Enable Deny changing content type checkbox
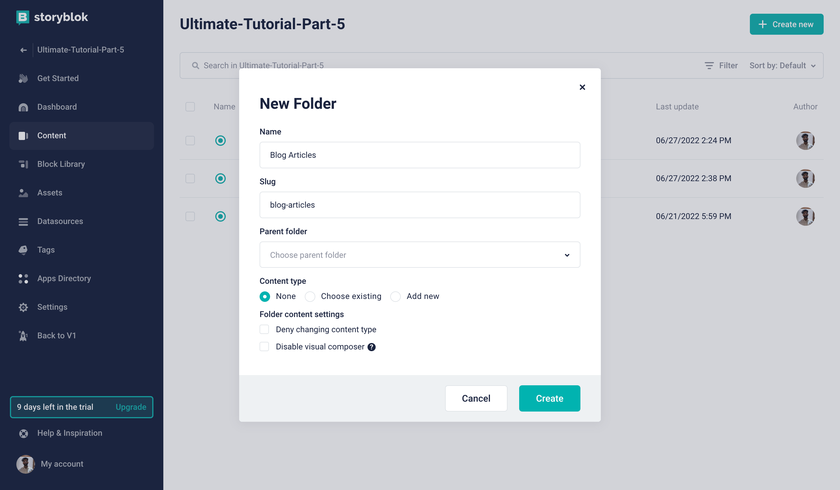The width and height of the screenshot is (840, 490). (264, 329)
